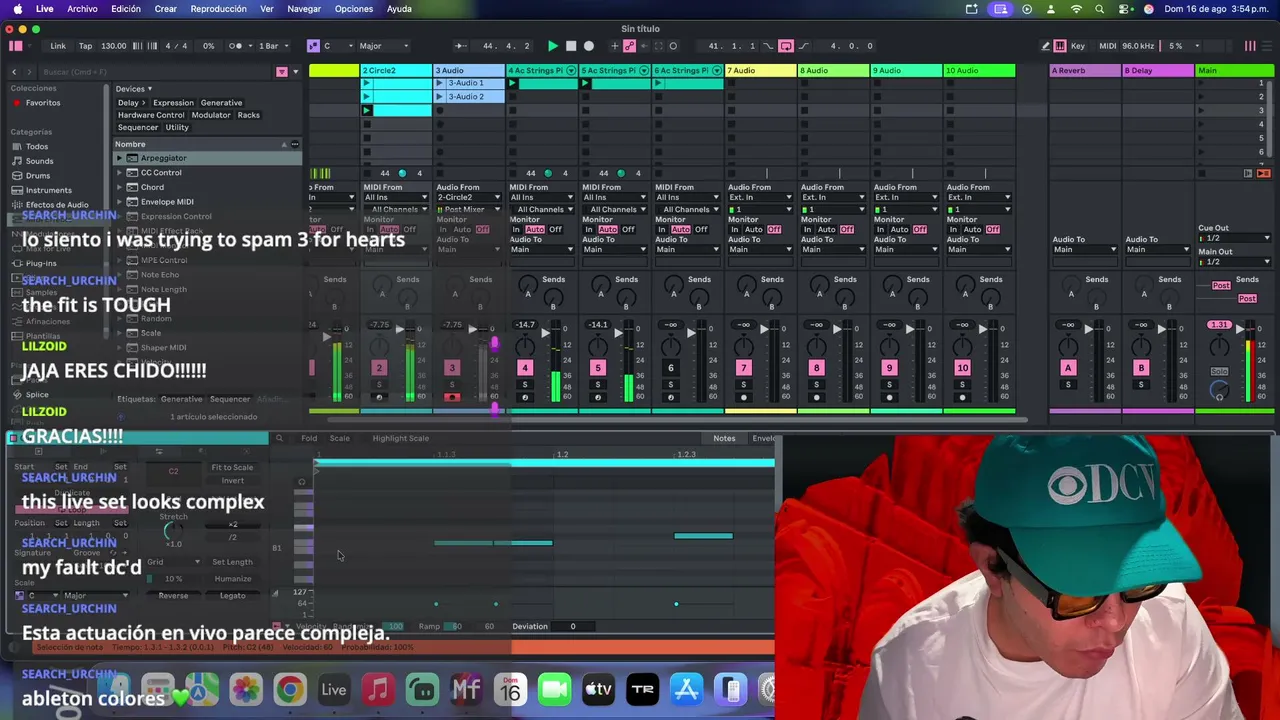Click the tempo field showing 130.00

[114, 46]
